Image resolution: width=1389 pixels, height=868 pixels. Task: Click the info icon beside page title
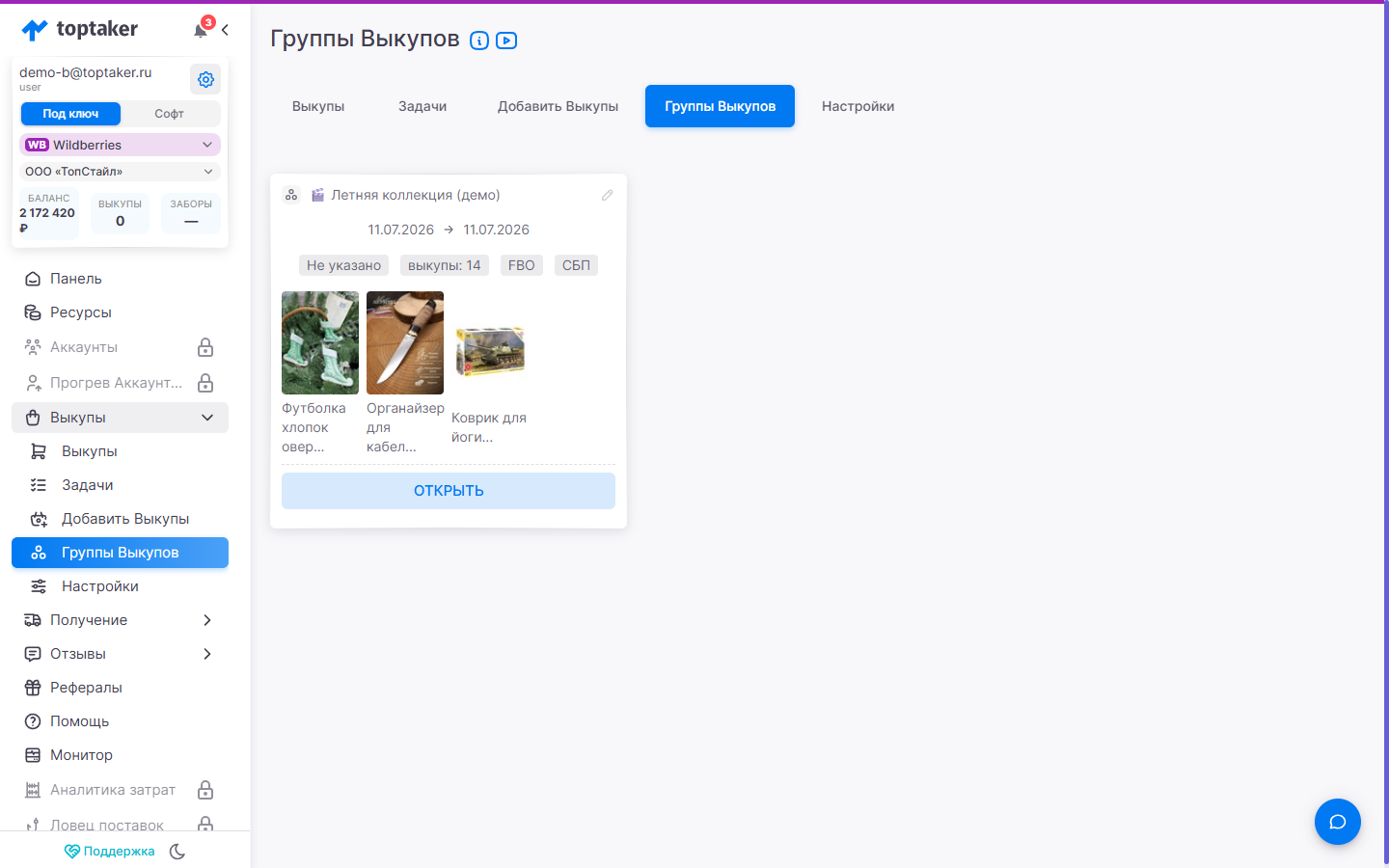point(479,41)
